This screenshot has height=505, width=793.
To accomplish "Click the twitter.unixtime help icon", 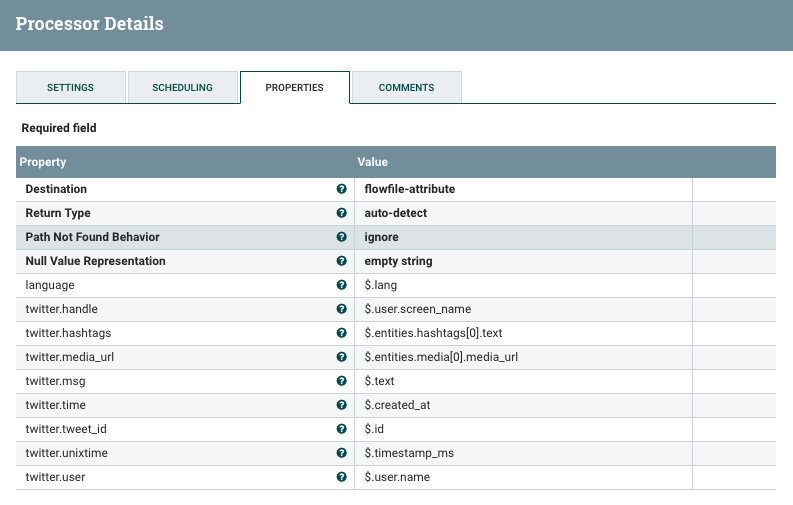I will (x=342, y=453).
